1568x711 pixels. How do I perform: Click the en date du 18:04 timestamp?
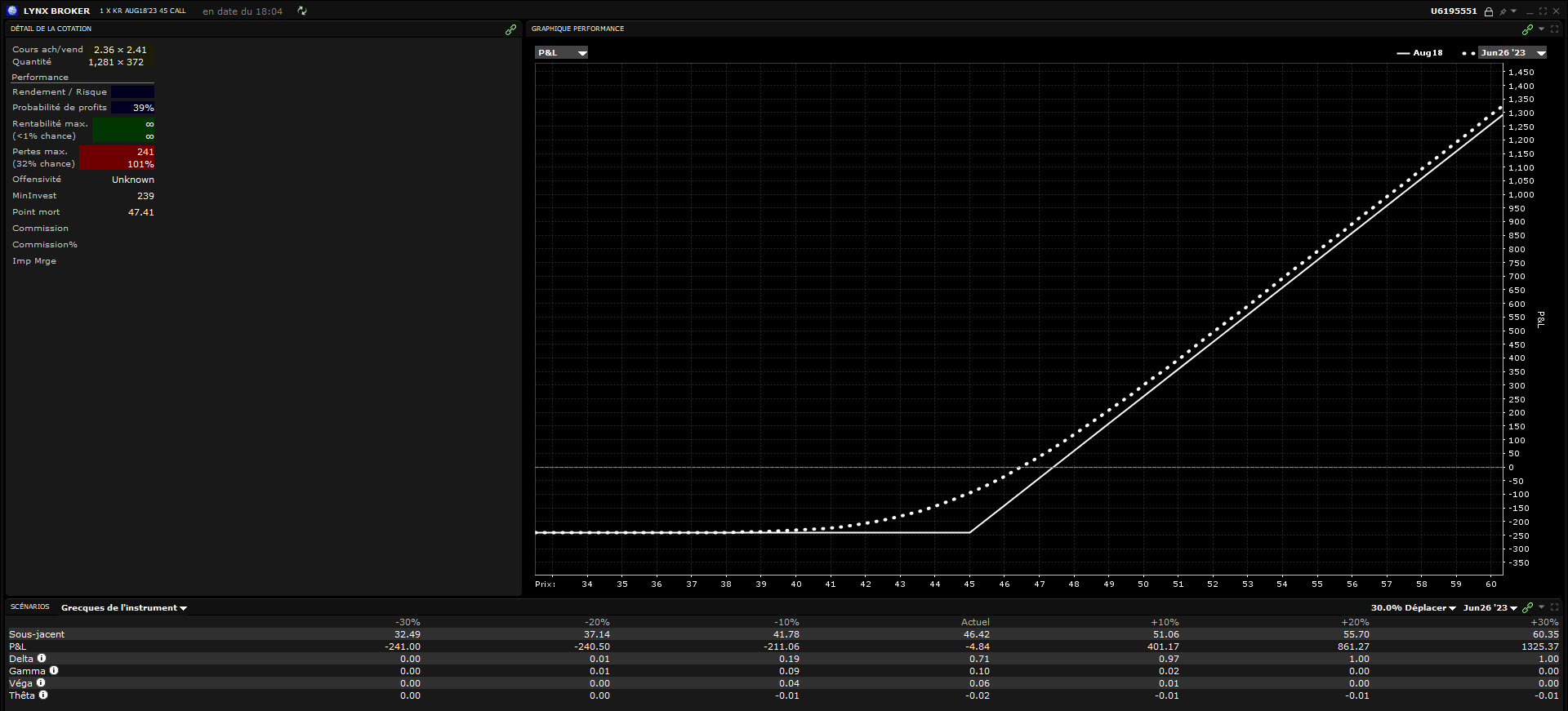(243, 11)
